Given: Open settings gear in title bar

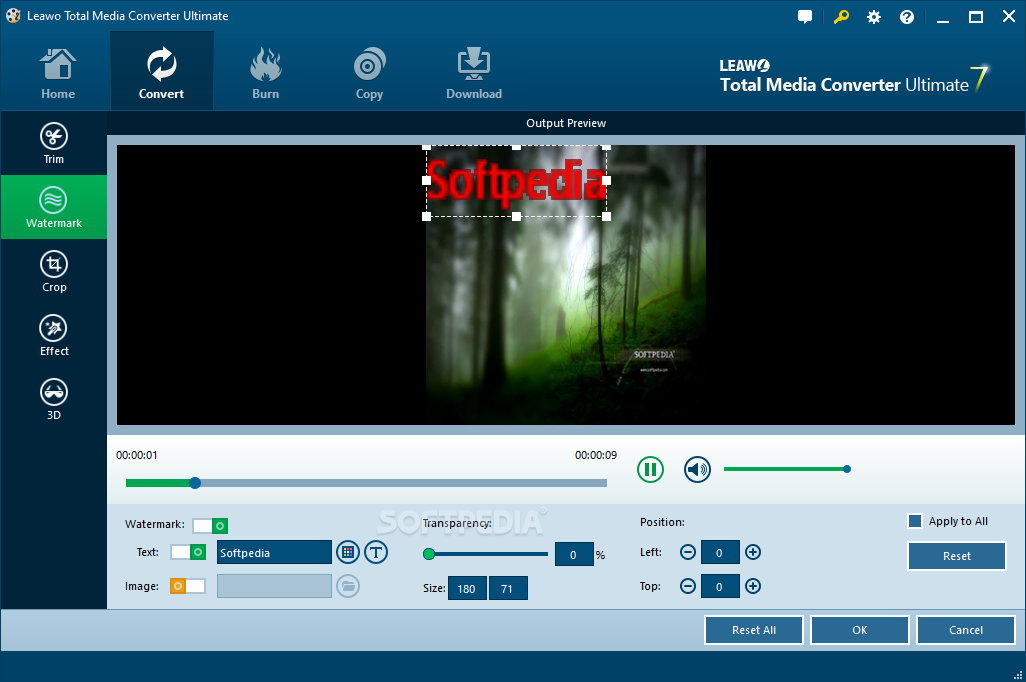Looking at the screenshot, I should tap(874, 17).
